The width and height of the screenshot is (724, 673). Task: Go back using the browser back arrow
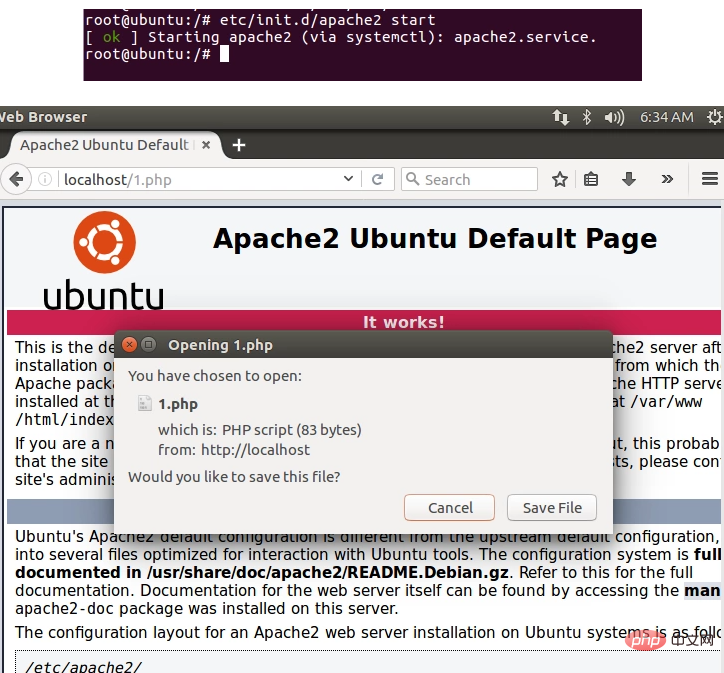pyautogui.click(x=16, y=179)
